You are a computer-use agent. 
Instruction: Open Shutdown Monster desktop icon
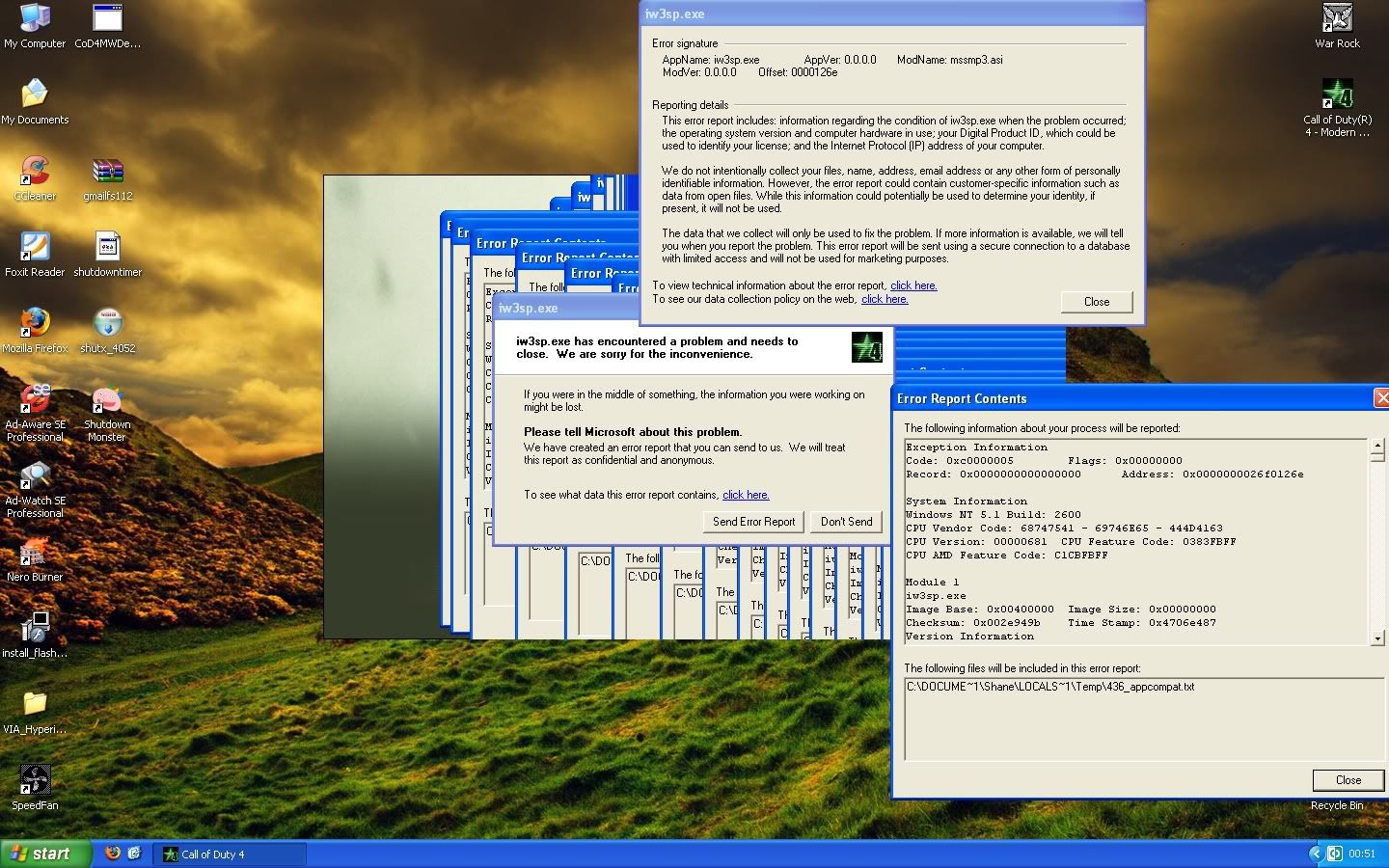click(x=107, y=400)
